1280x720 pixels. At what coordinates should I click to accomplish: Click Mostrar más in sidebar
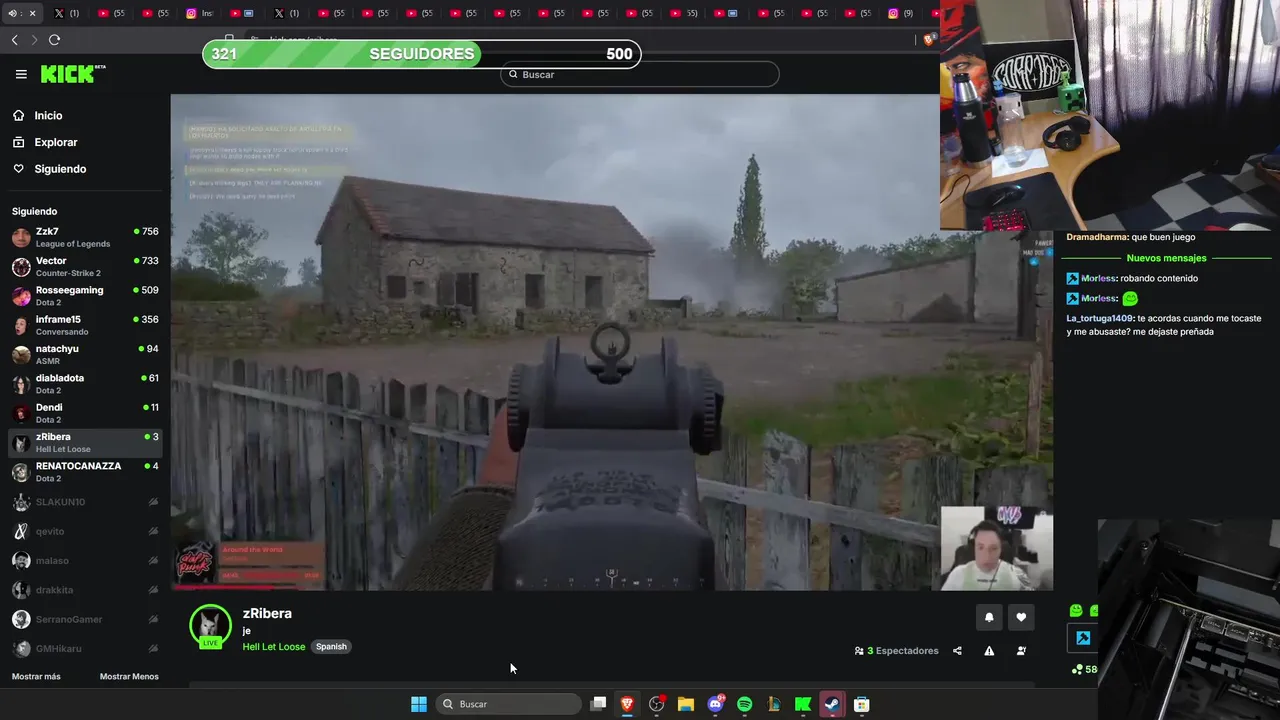point(36,677)
